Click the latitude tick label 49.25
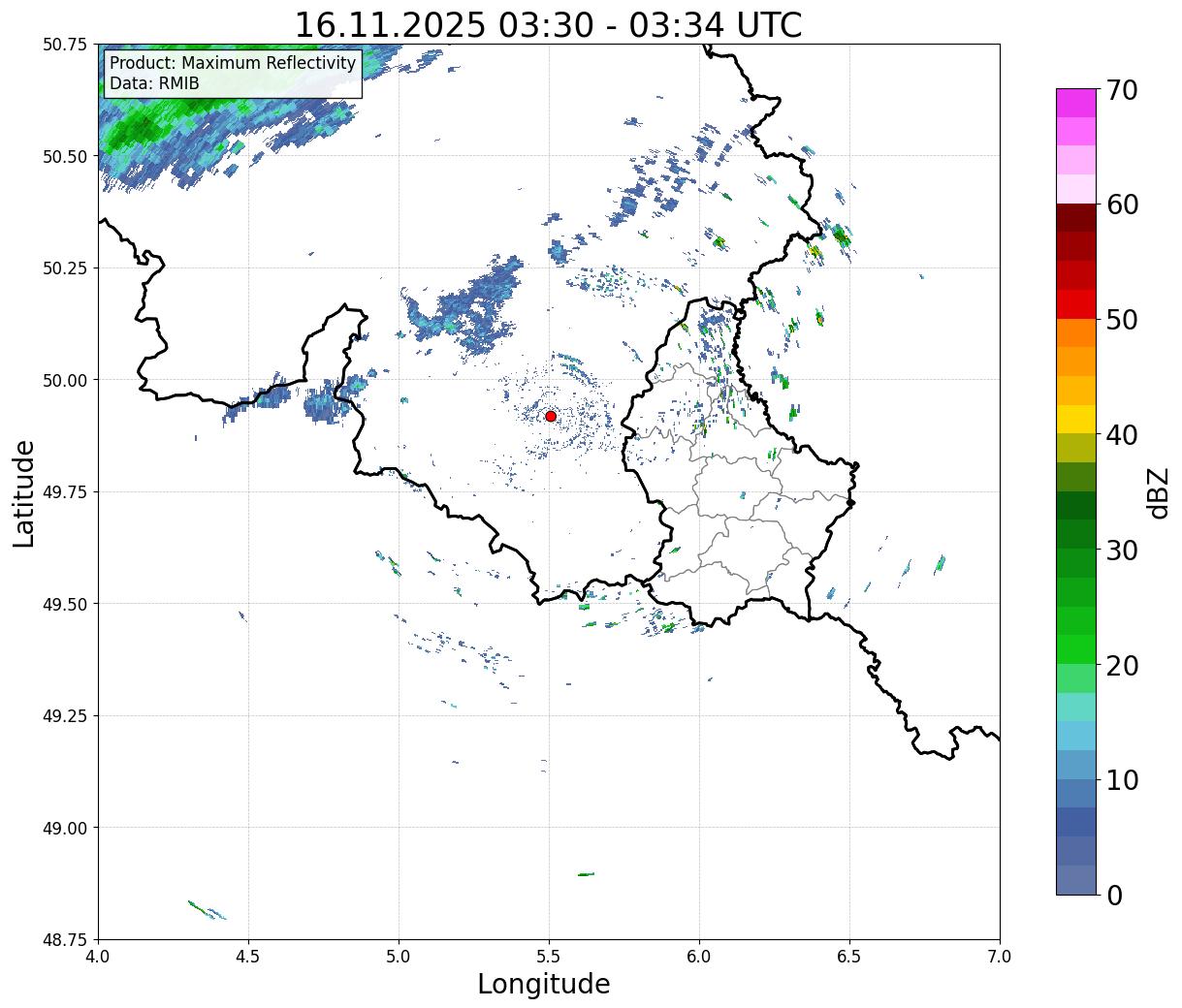This screenshot has width=1182, height=1008. click(x=65, y=716)
